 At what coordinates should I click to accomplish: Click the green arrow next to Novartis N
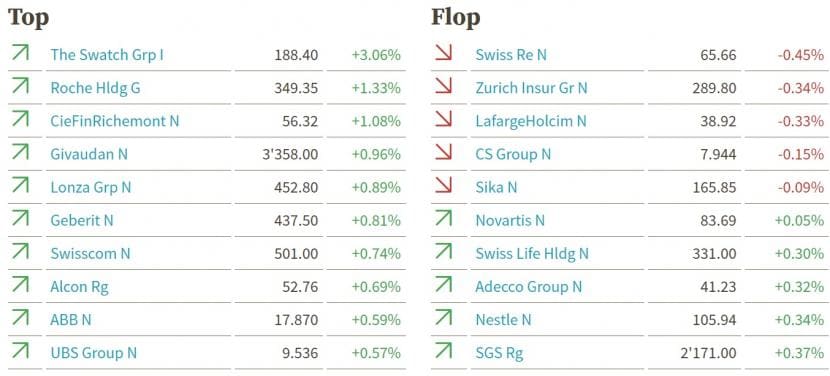pyautogui.click(x=444, y=218)
